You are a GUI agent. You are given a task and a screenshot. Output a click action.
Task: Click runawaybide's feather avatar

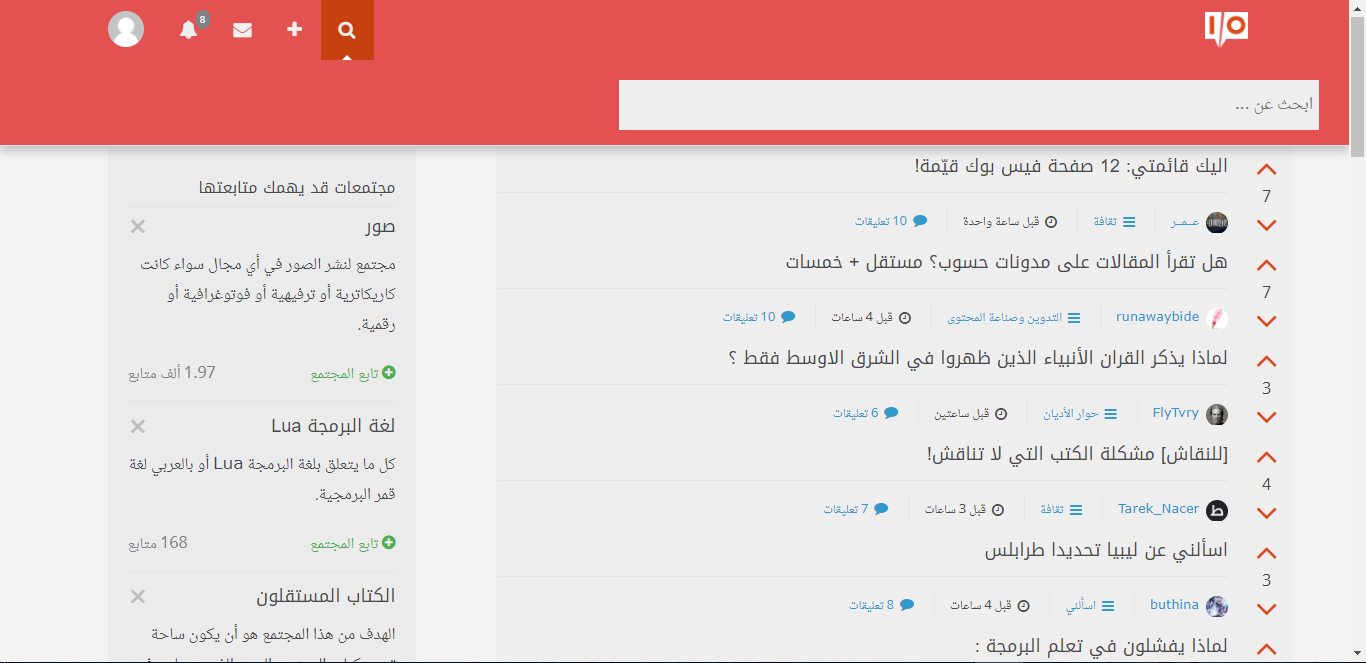pyautogui.click(x=1217, y=318)
